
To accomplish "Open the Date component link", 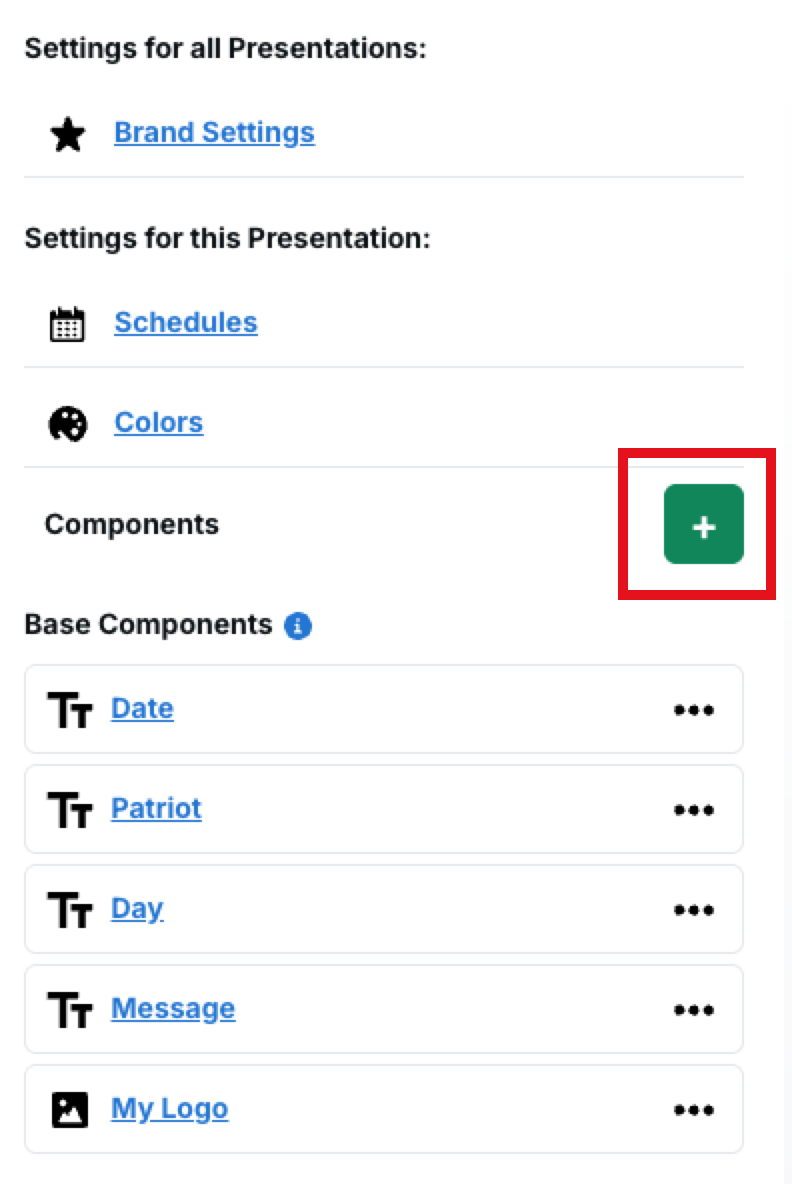I will tap(142, 709).
